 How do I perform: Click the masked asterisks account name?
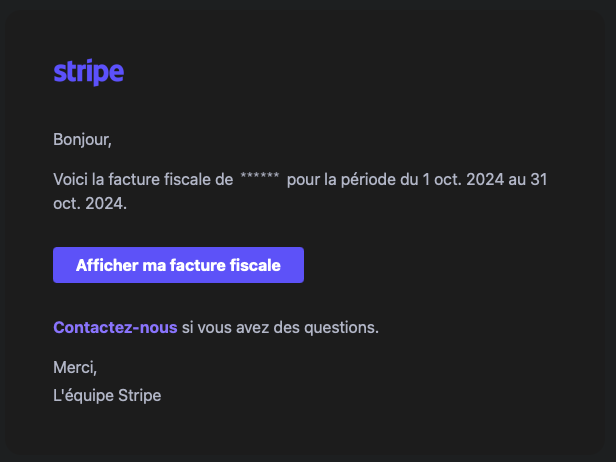pyautogui.click(x=260, y=176)
